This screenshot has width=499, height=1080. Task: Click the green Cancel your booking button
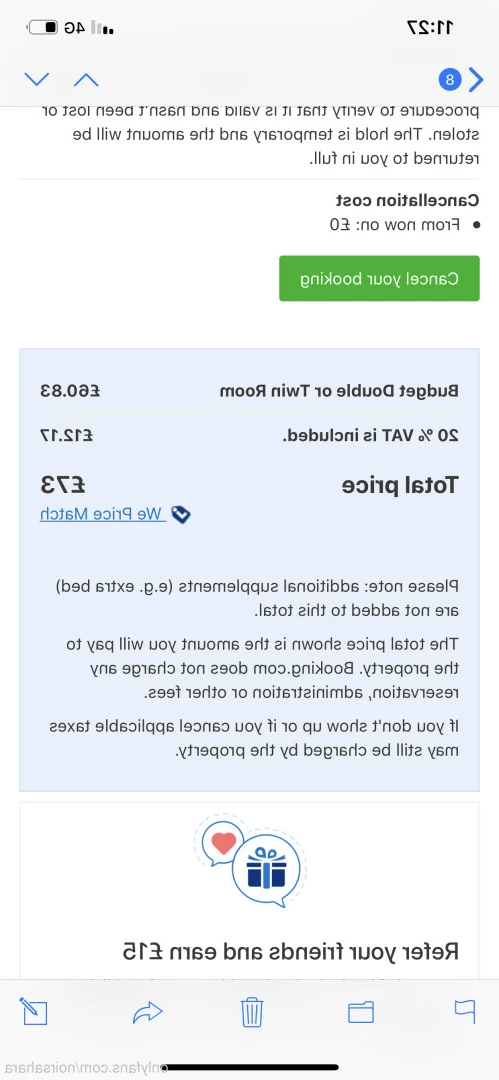(x=379, y=278)
